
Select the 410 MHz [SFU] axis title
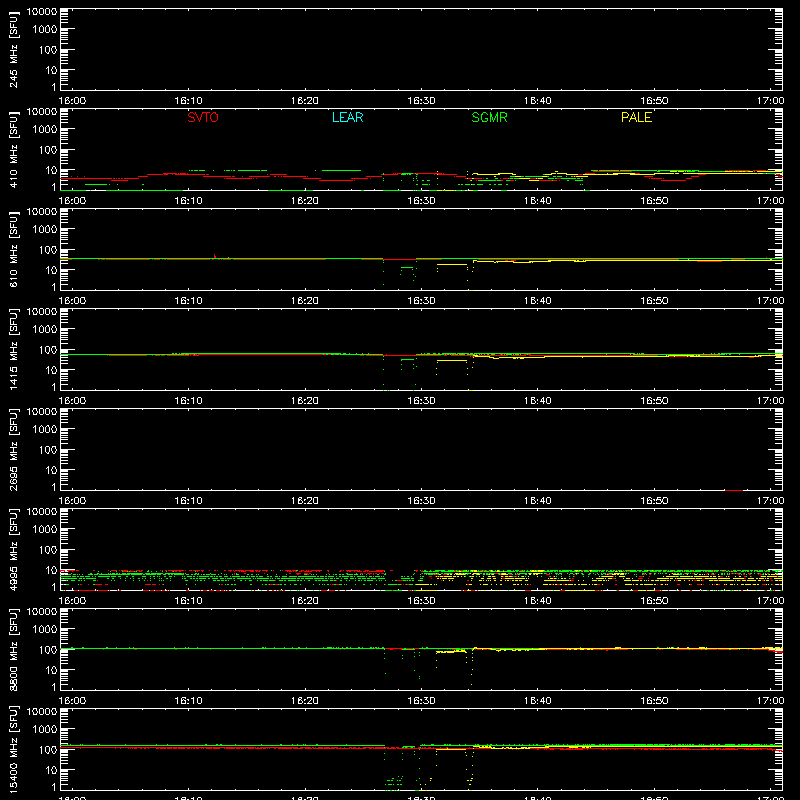[x=13, y=150]
